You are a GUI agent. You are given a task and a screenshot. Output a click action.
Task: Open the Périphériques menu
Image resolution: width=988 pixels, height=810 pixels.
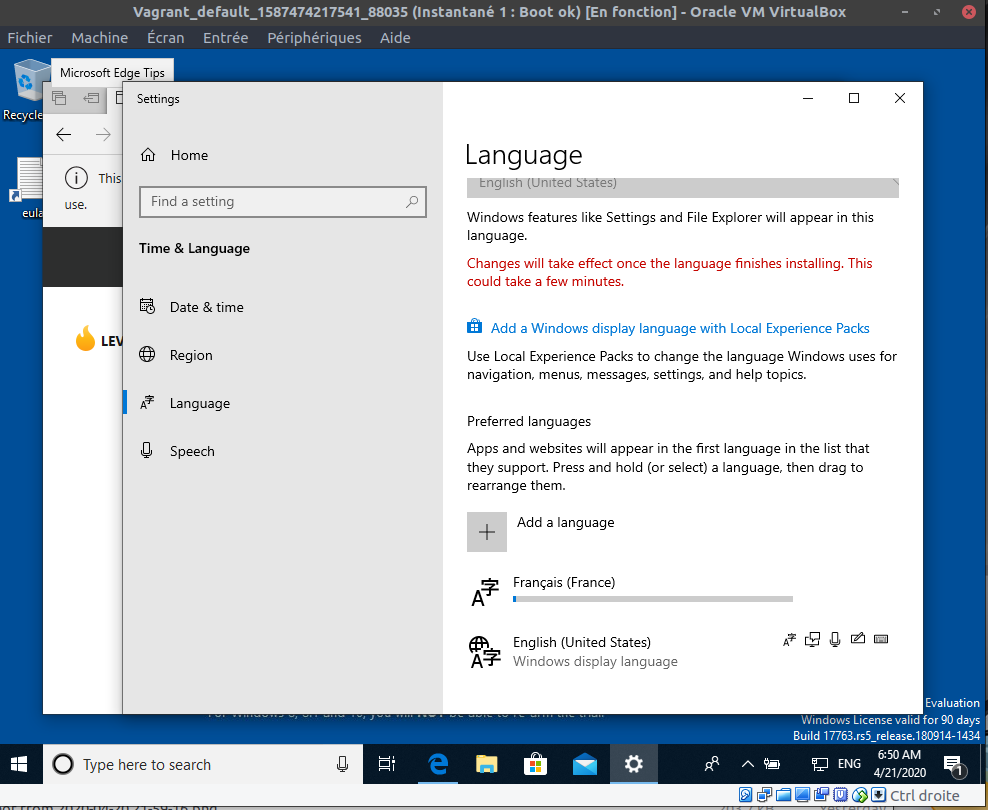314,37
